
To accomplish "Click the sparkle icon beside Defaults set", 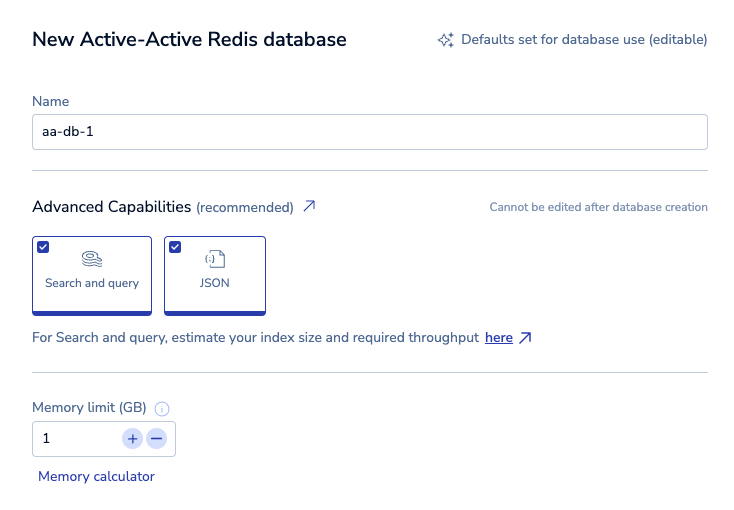I will tap(446, 40).
